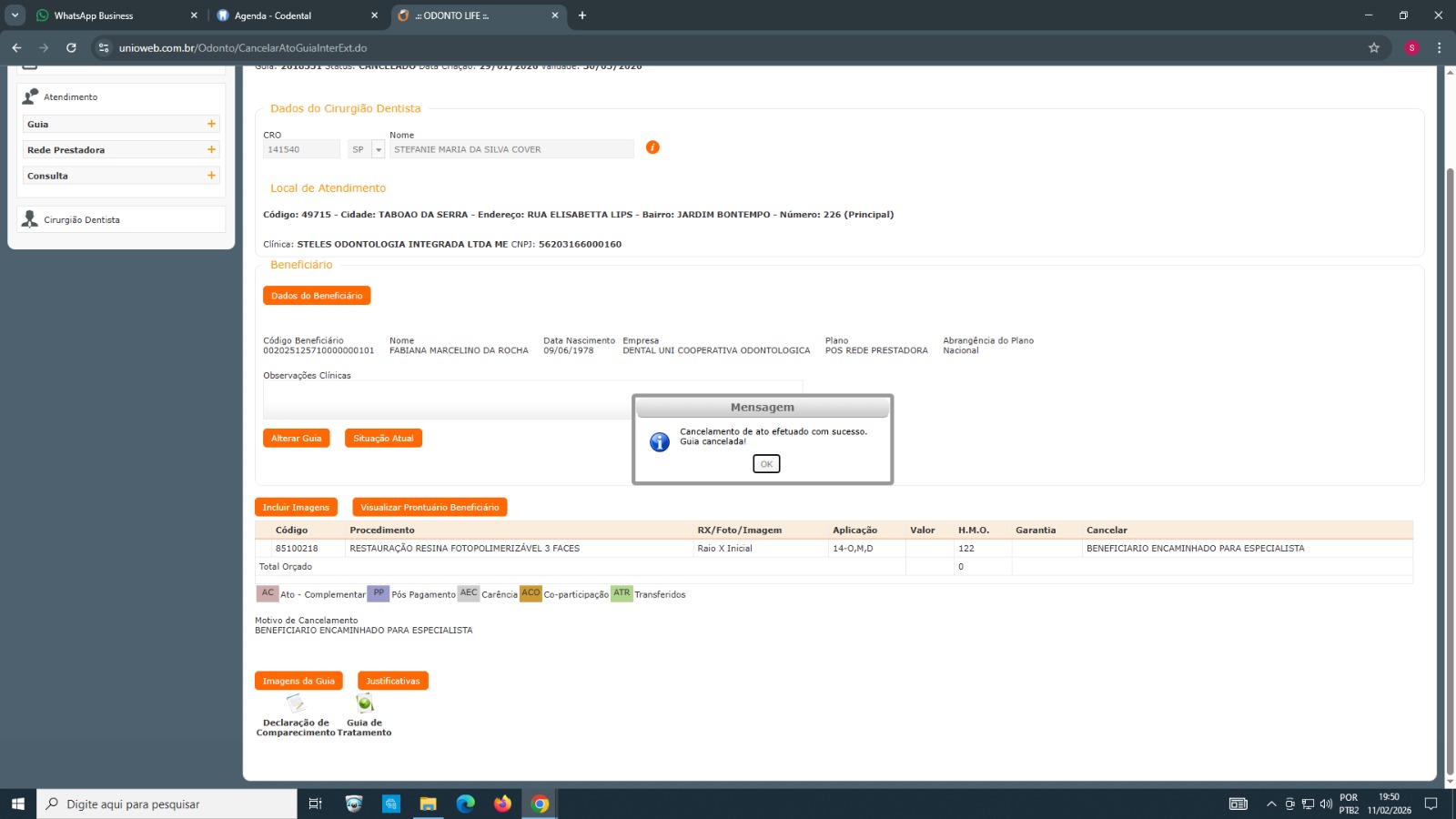
Task: Click the Incluir Imagens button
Action: tap(296, 508)
